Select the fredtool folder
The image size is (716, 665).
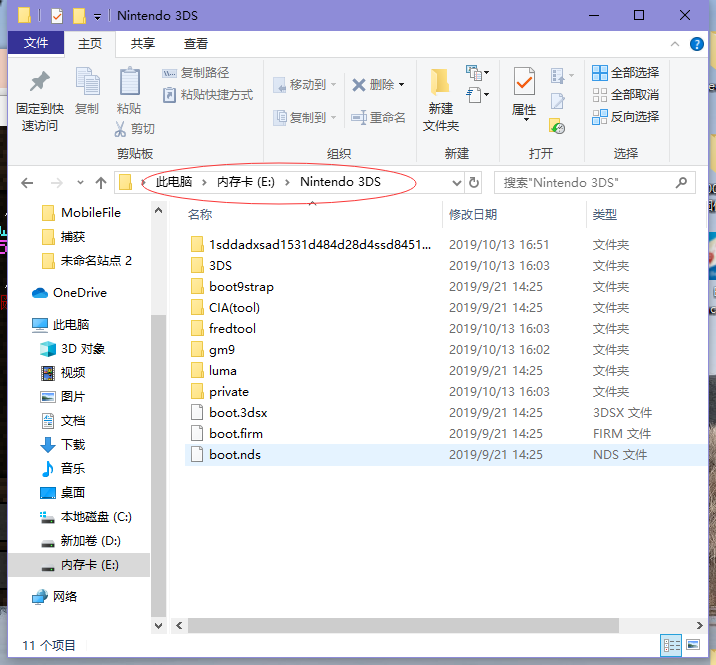pos(232,329)
